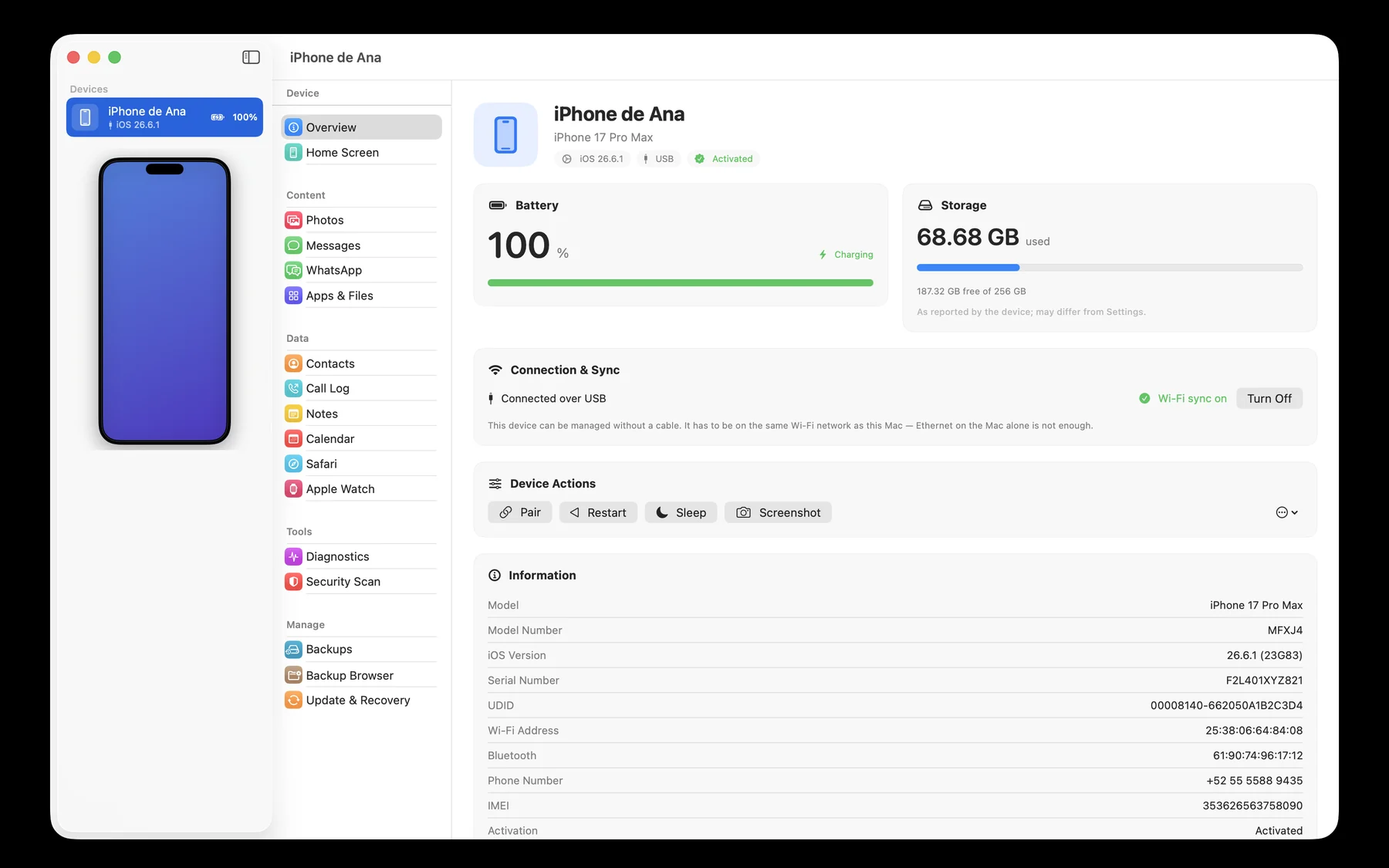Screen dimensions: 1389x868
Task: Click the WhatsApp sidebar icon
Action: coord(293,270)
